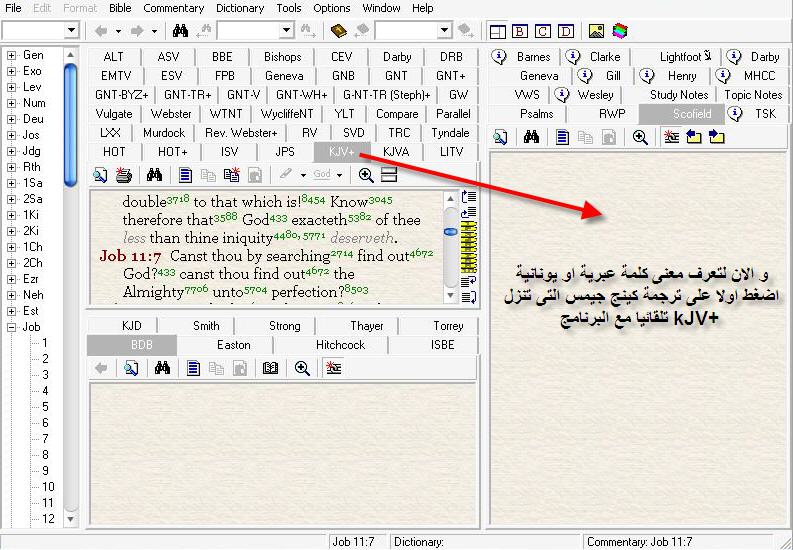Viewport: 793px width, 550px height.
Task: Open the golden book icon in main toolbar
Action: click(338, 31)
